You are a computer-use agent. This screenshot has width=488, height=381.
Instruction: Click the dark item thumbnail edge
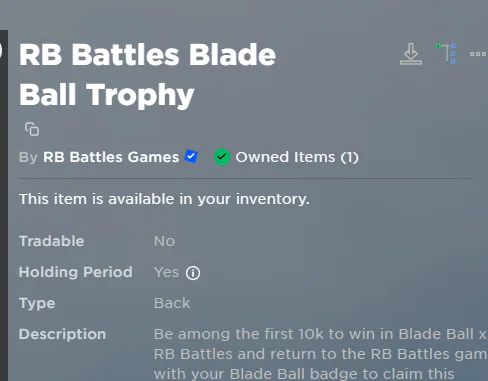click(4, 205)
